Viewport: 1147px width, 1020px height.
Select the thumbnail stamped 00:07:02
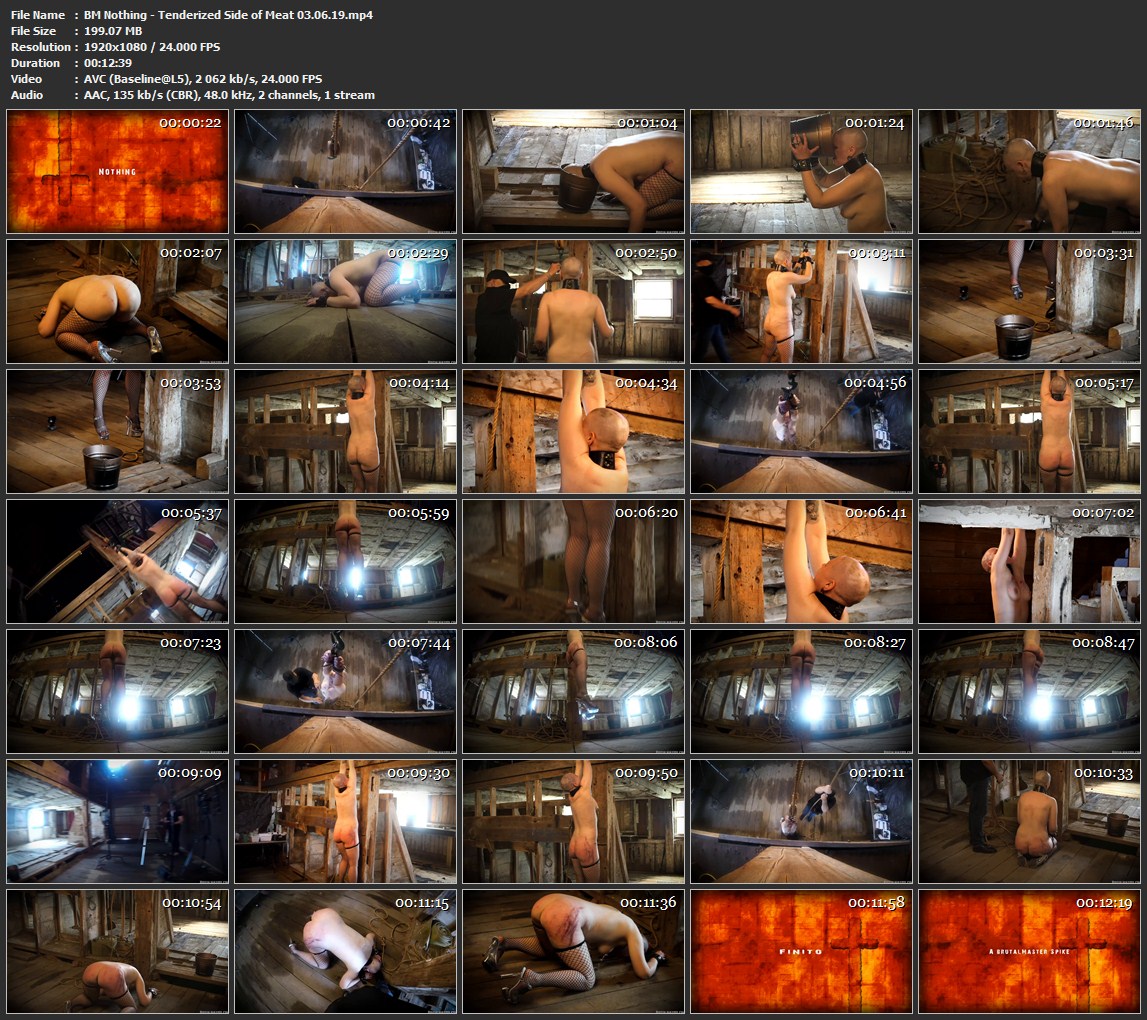1029,561
